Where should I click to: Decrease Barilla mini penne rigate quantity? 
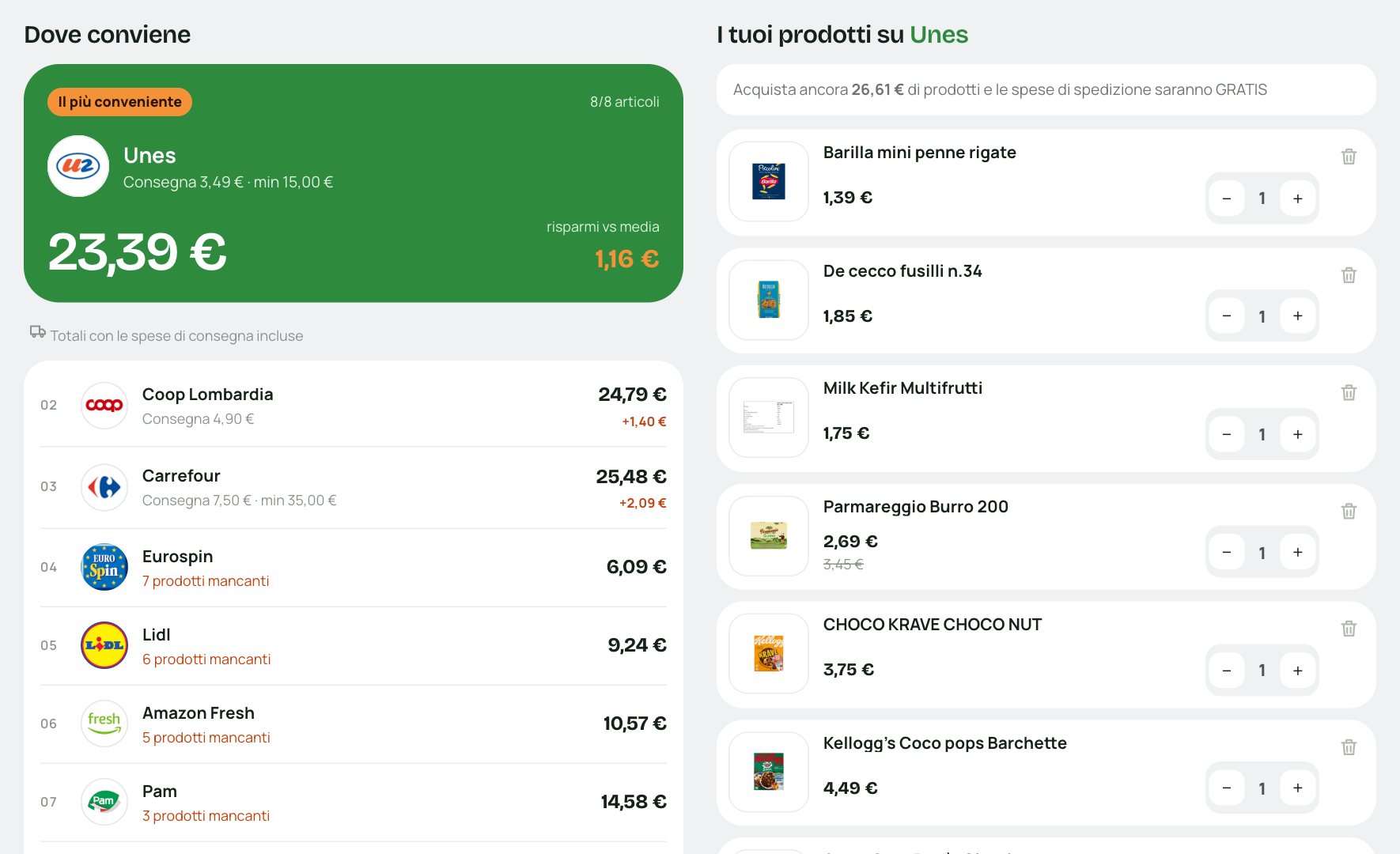(x=1227, y=198)
